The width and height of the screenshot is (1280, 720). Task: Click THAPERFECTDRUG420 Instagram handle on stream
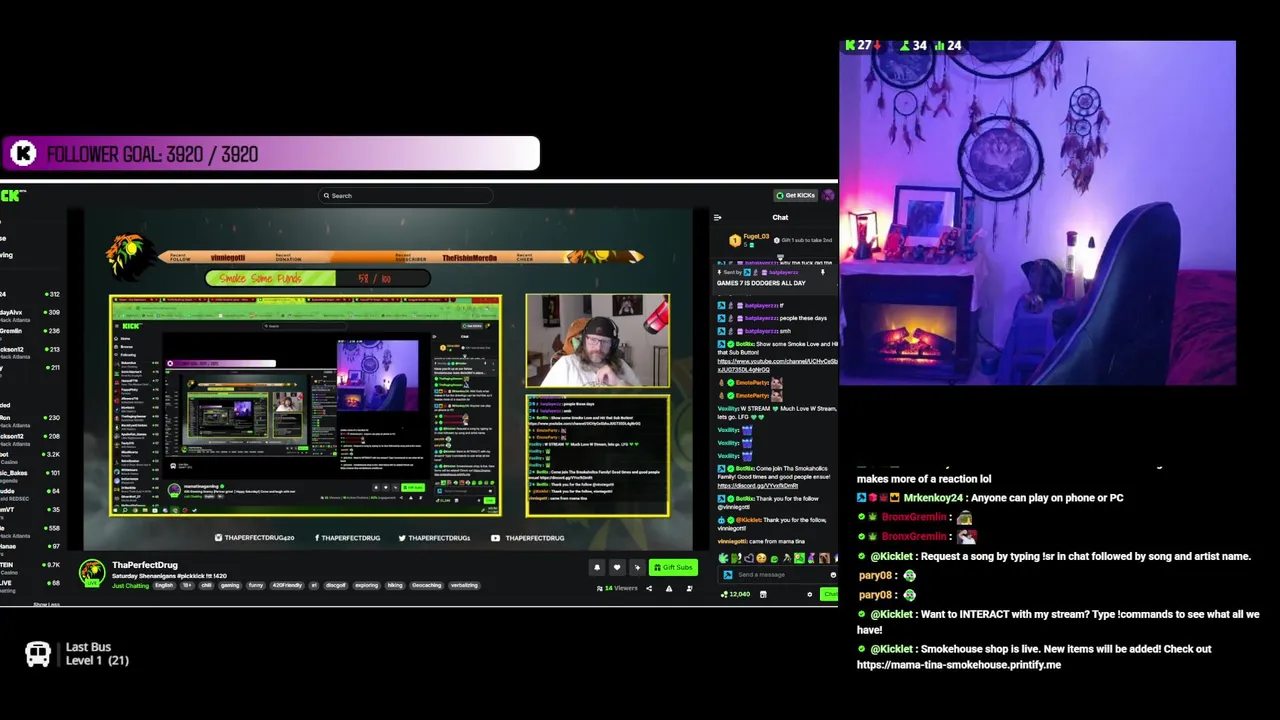pyautogui.click(x=255, y=538)
